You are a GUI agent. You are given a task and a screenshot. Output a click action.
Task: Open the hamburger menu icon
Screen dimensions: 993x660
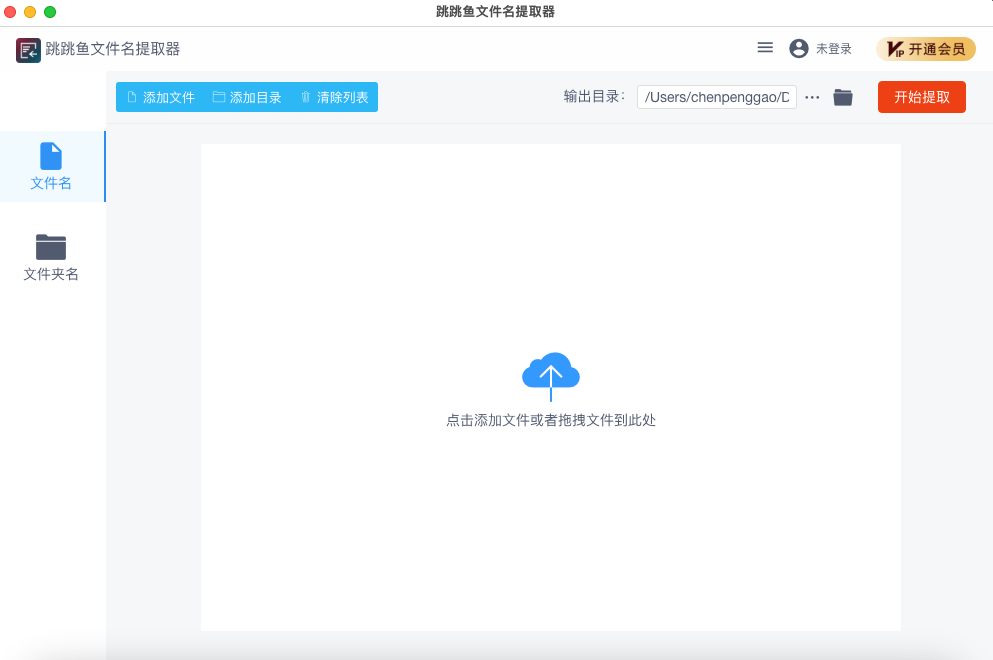click(765, 48)
